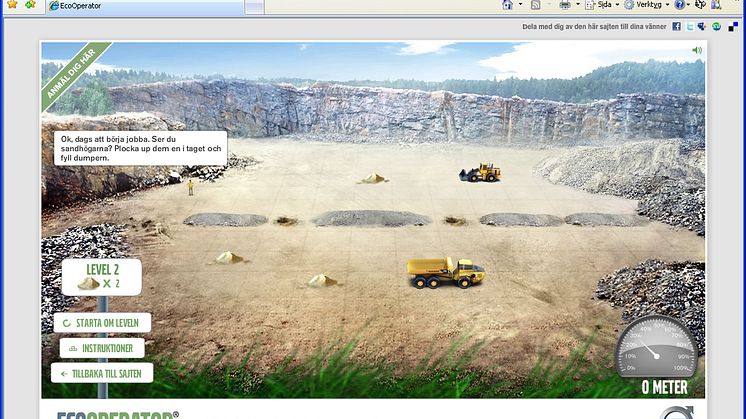Viewport: 746px width, 419px height.
Task: Click the yellow dump truck
Action: (x=446, y=271)
